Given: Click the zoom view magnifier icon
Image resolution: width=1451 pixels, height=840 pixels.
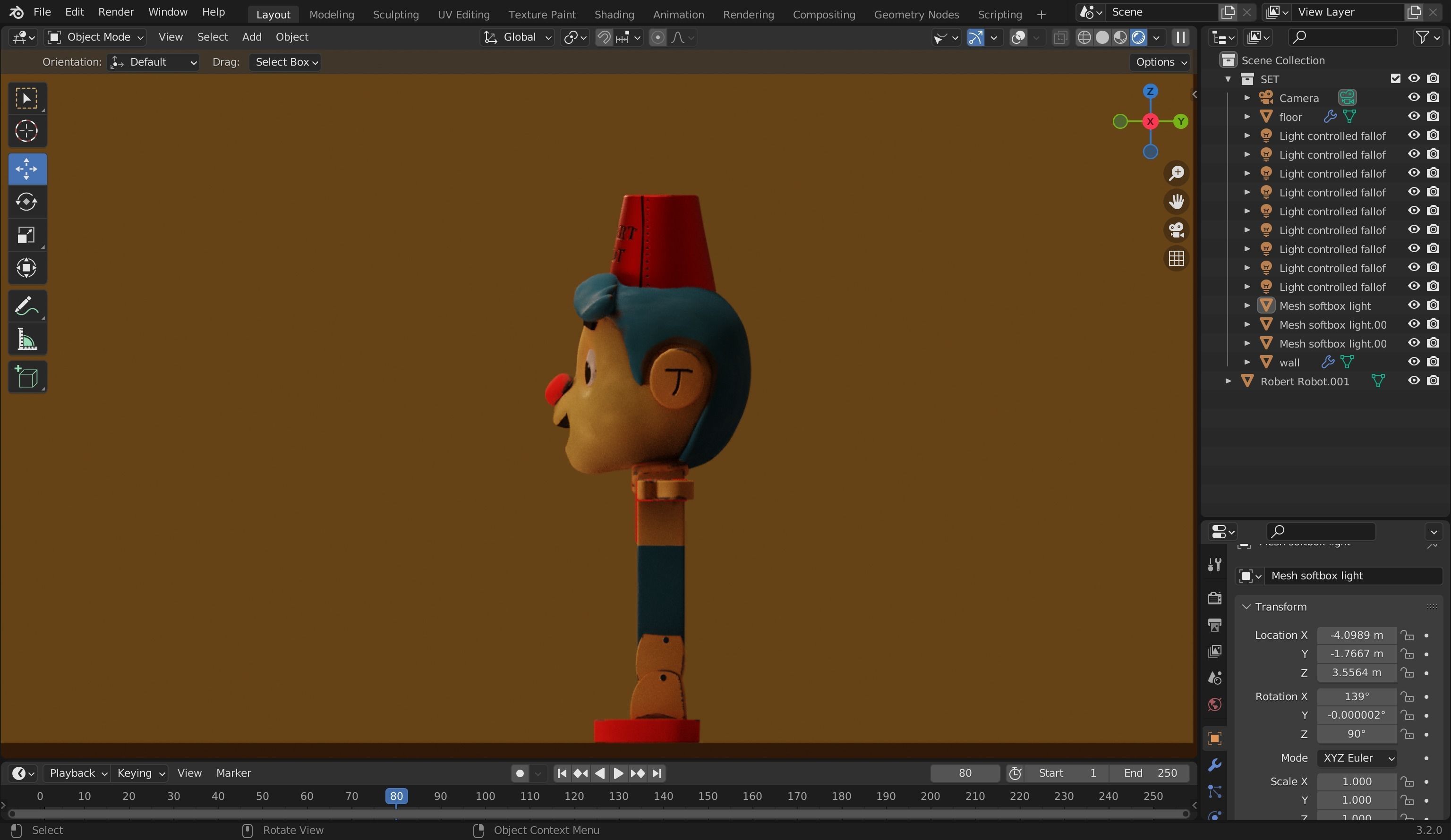Looking at the screenshot, I should tap(1177, 173).
